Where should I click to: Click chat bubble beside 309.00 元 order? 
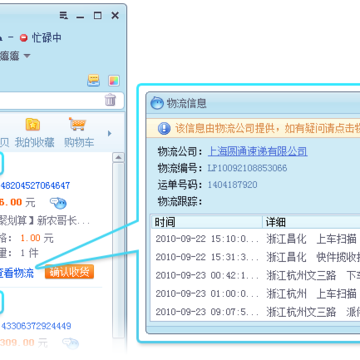tap(70, 342)
